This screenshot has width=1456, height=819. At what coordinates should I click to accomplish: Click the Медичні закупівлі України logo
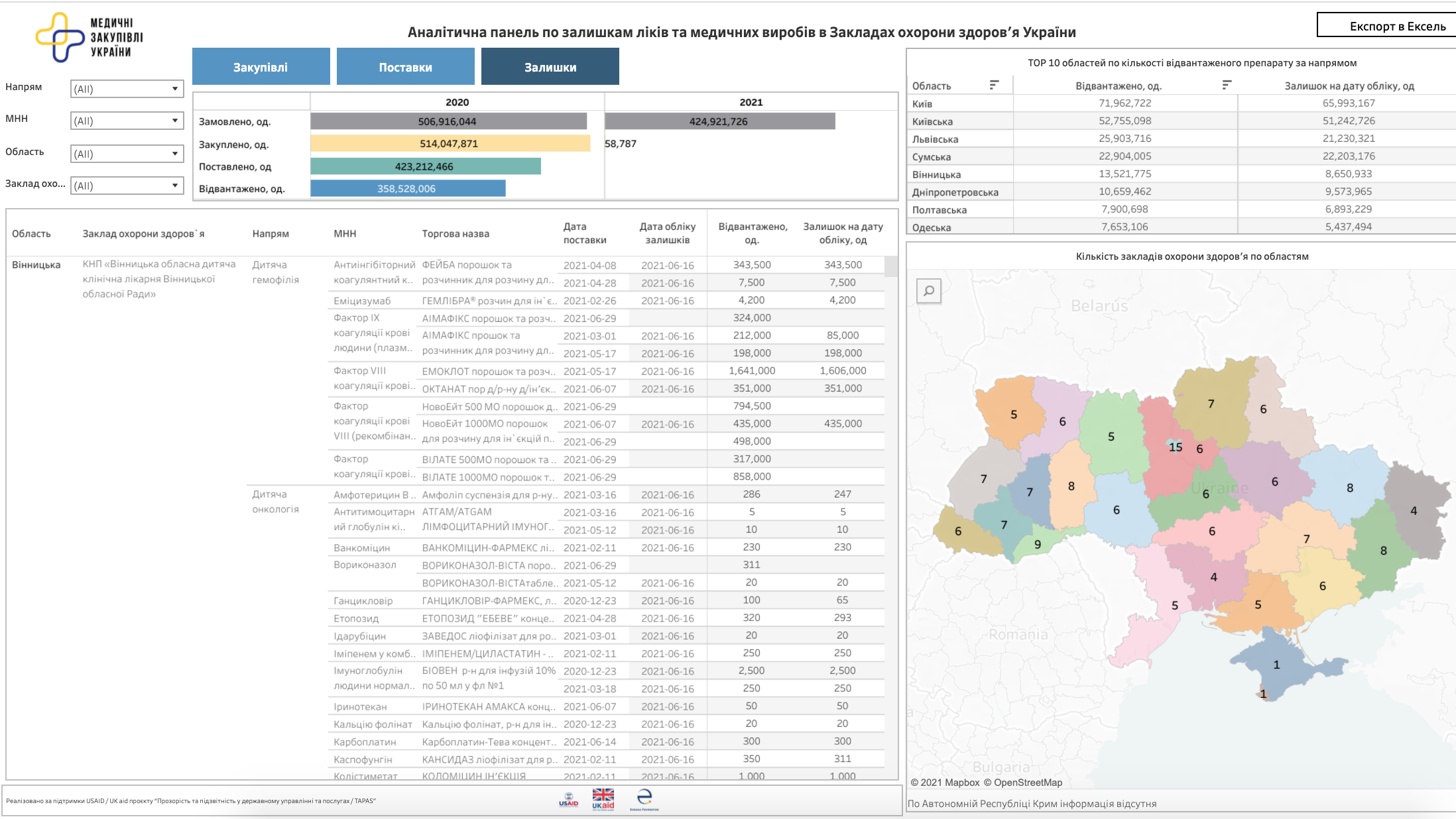point(89,37)
